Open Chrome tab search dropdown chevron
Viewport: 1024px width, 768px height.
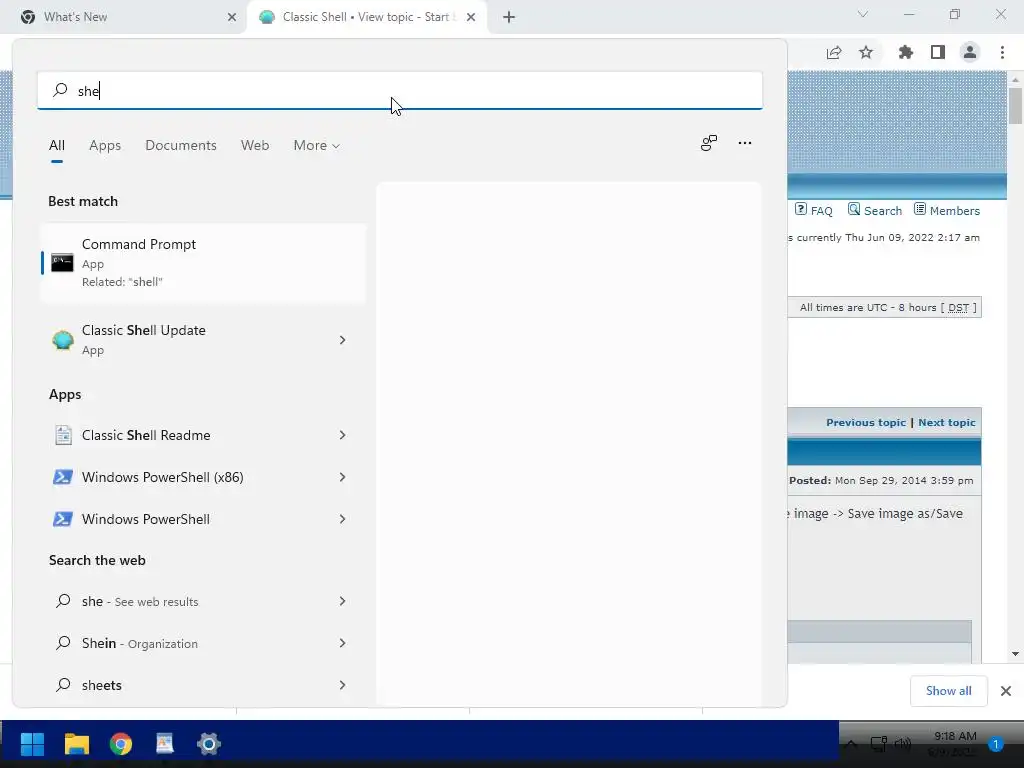click(863, 14)
